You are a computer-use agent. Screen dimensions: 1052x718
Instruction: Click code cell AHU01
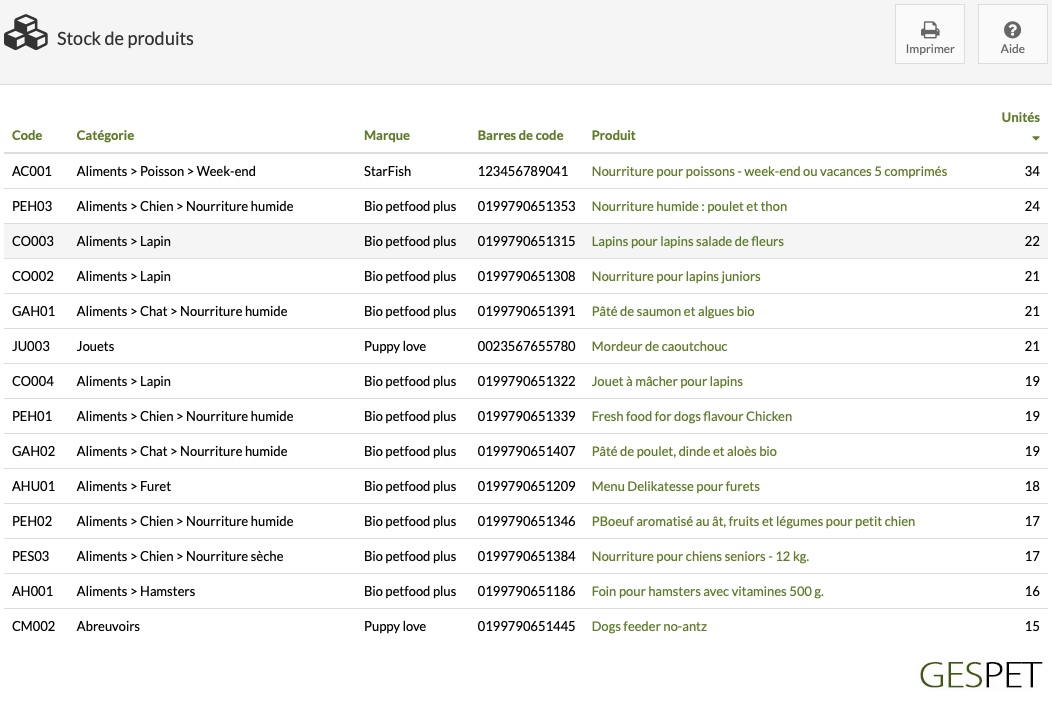(x=34, y=486)
